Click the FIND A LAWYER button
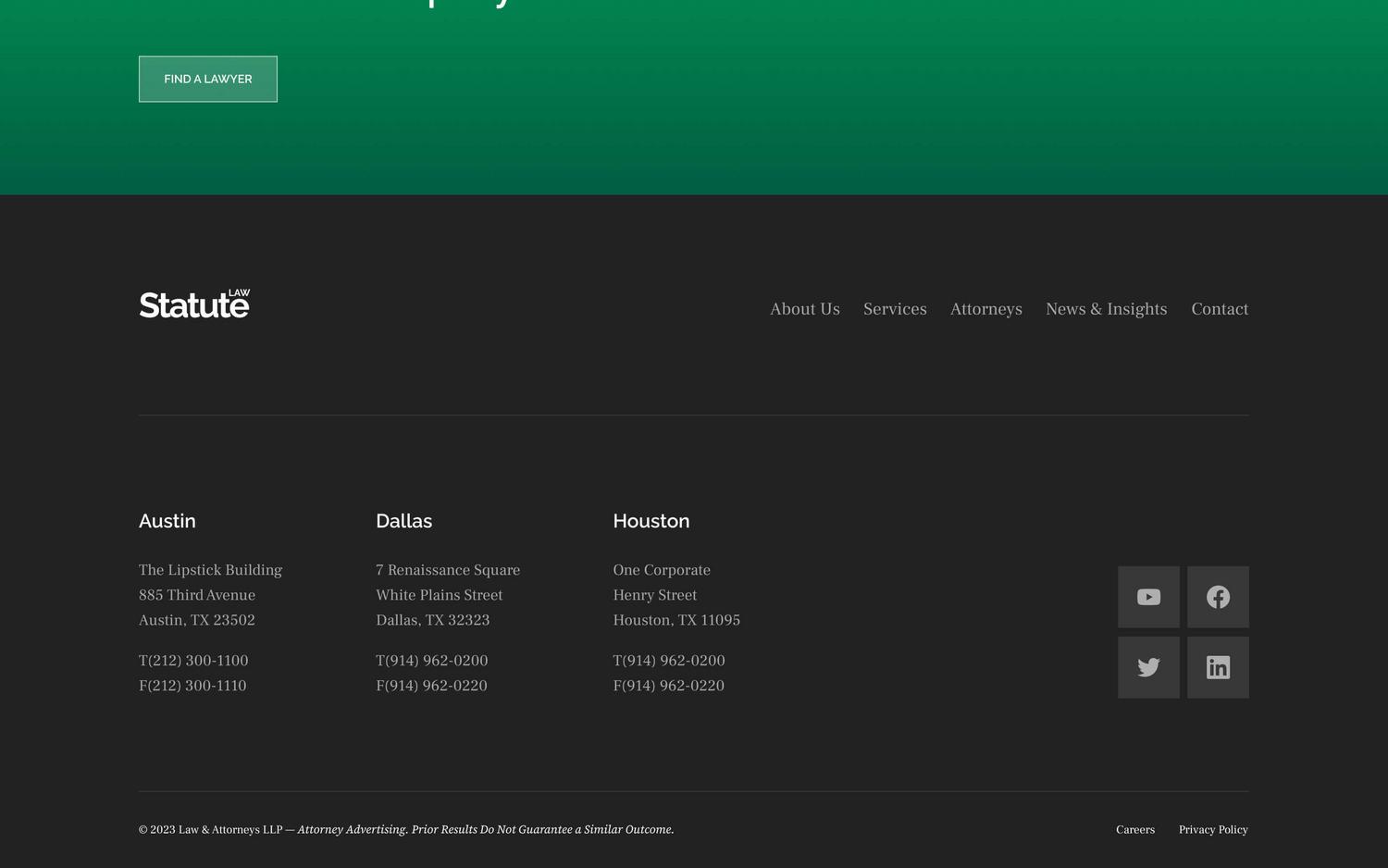Viewport: 1388px width, 868px height. pos(207,79)
